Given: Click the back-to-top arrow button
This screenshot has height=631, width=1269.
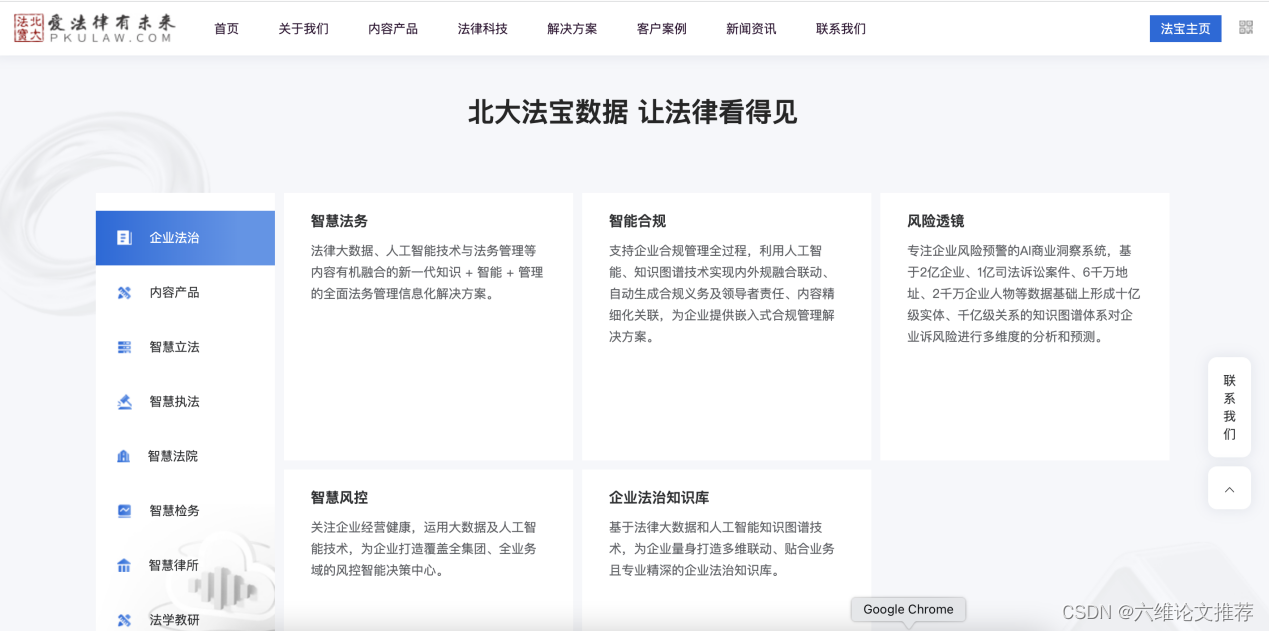Looking at the screenshot, I should [1229, 488].
